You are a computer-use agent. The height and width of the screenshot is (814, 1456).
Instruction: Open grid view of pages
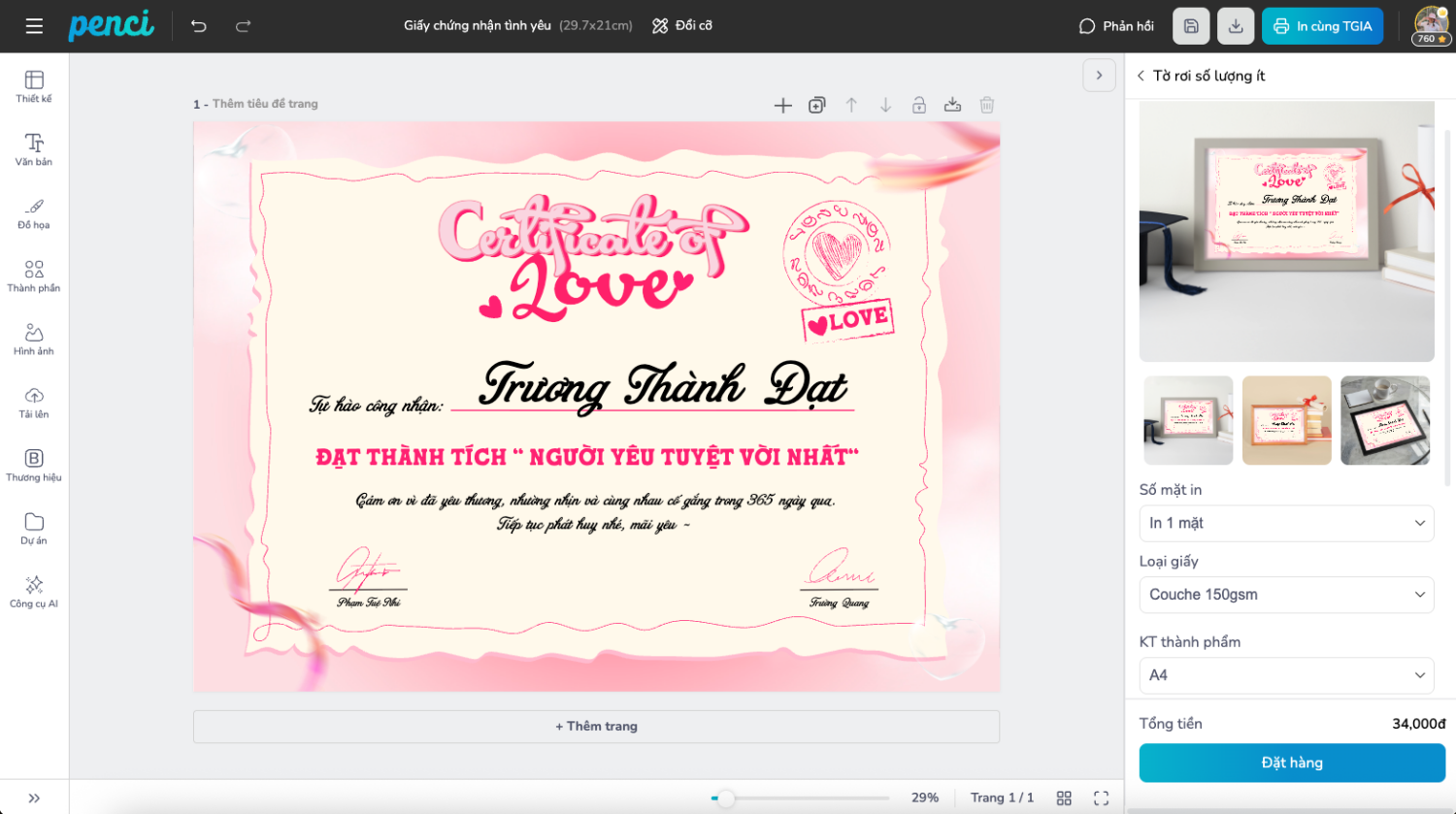(x=1064, y=798)
